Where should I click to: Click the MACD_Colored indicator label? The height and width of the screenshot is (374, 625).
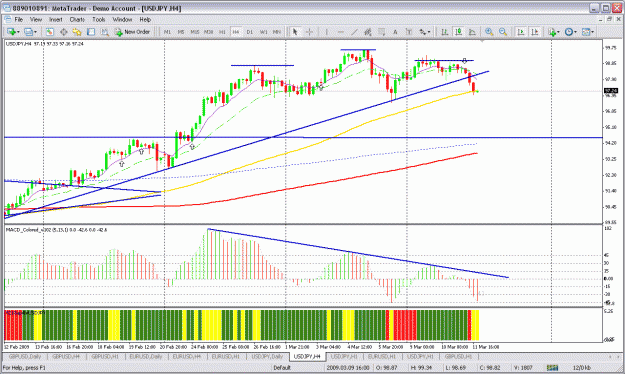tap(56, 230)
